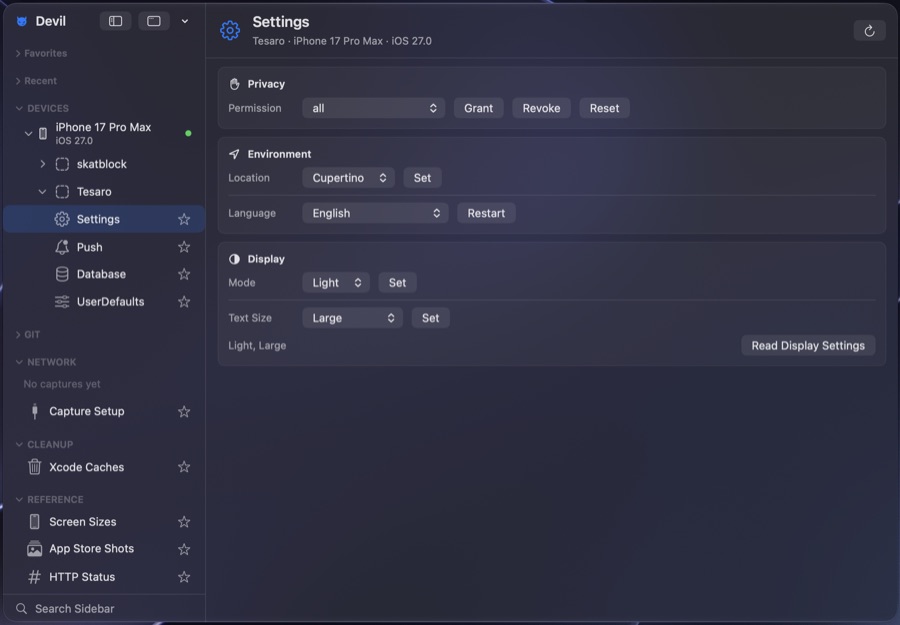
Task: Click the single-pane layout icon
Action: [154, 21]
